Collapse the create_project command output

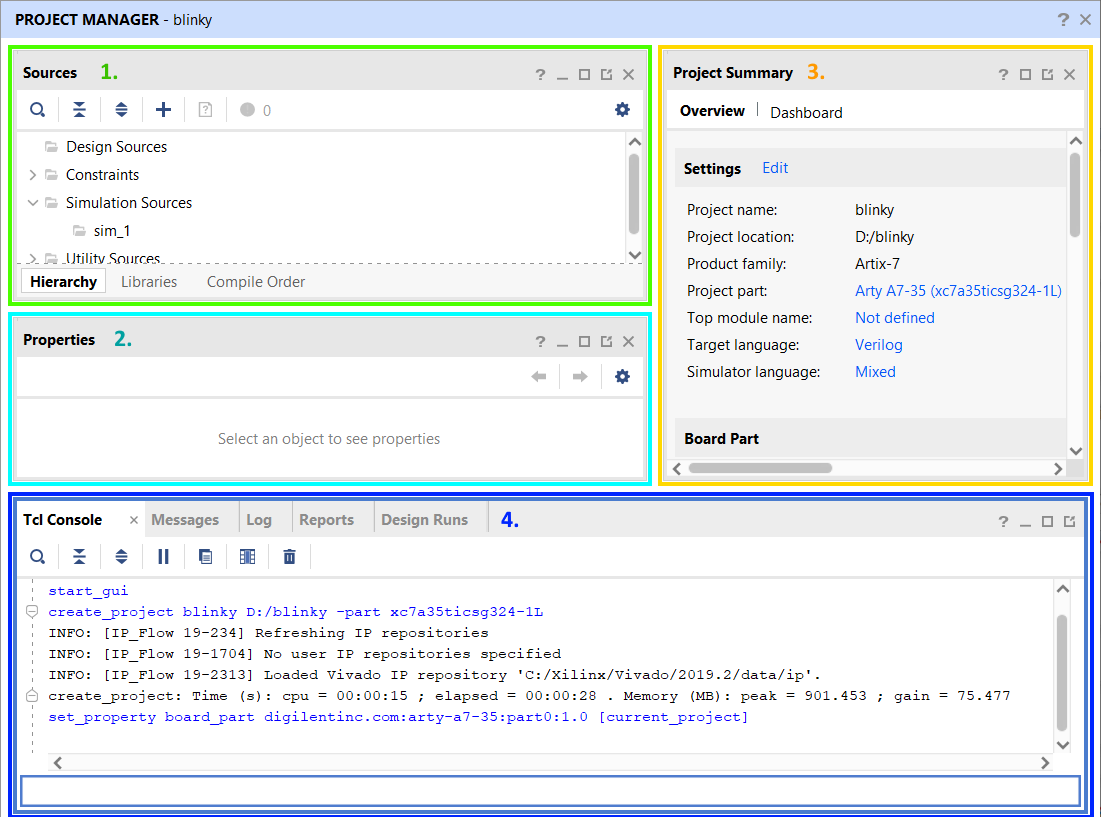tap(32, 611)
